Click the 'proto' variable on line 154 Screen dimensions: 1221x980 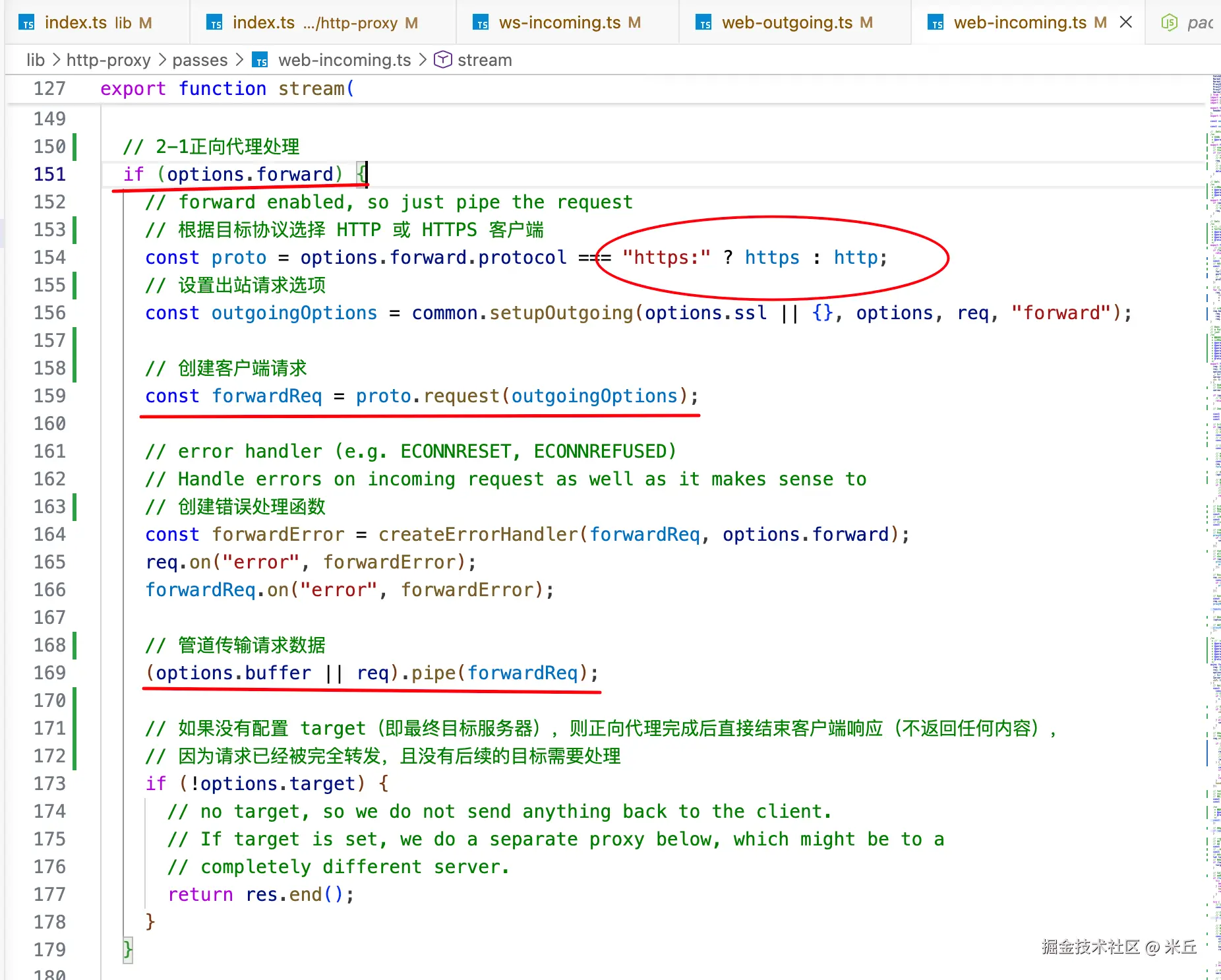click(x=239, y=257)
